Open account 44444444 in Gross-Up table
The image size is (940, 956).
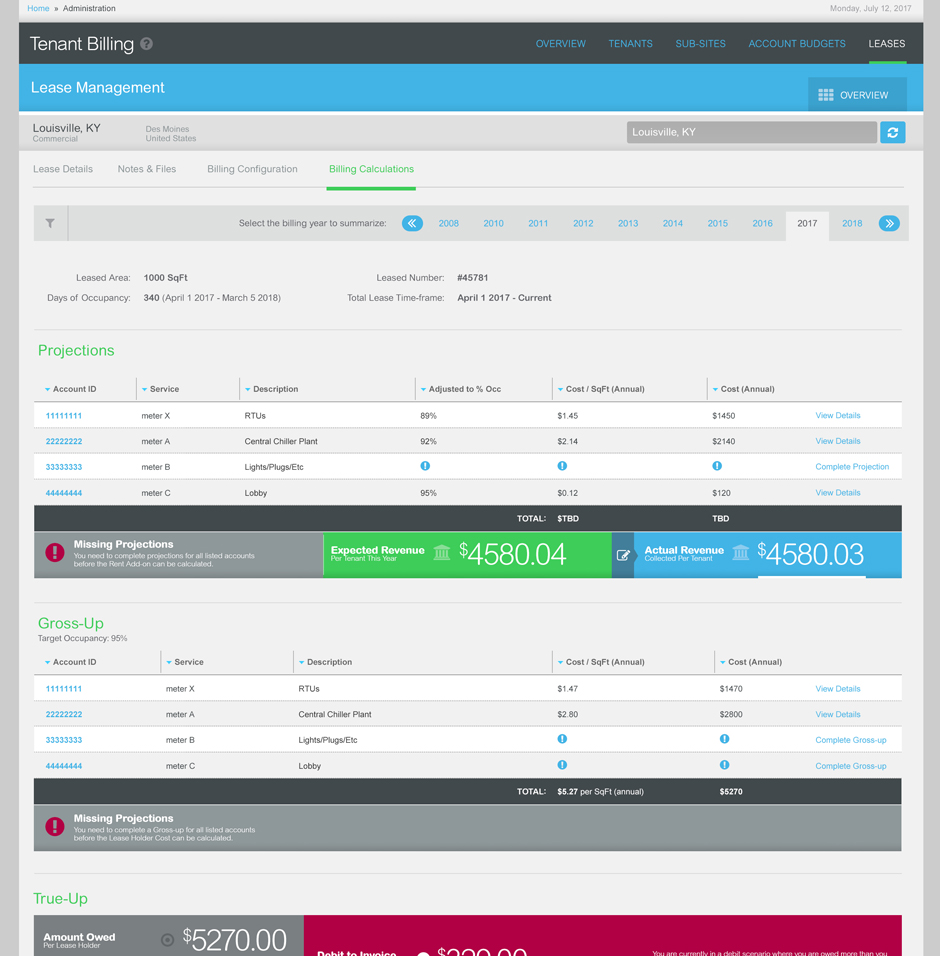pos(63,766)
